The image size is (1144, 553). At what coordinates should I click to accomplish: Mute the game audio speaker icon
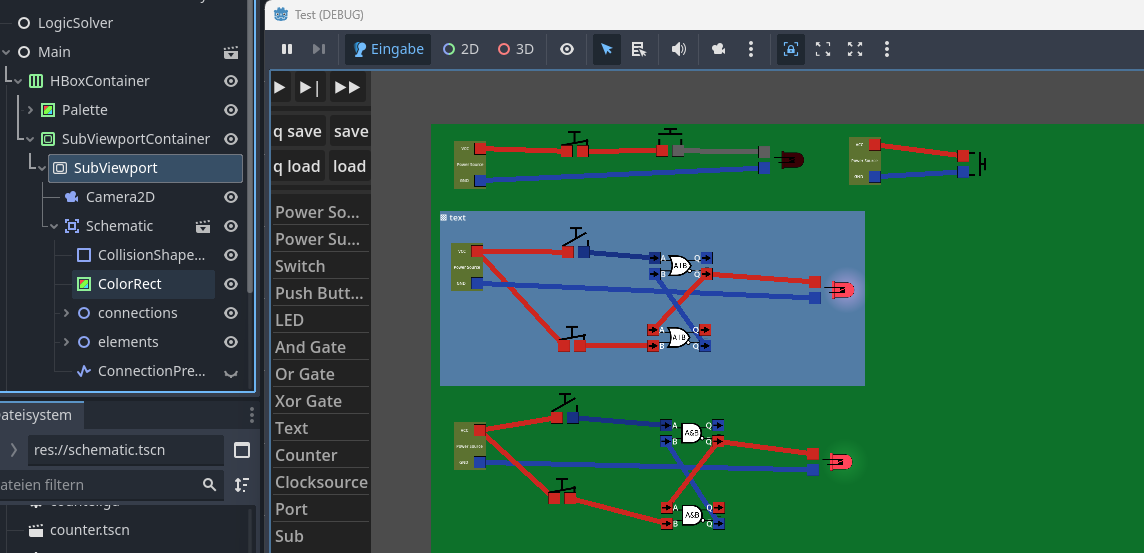pos(679,49)
